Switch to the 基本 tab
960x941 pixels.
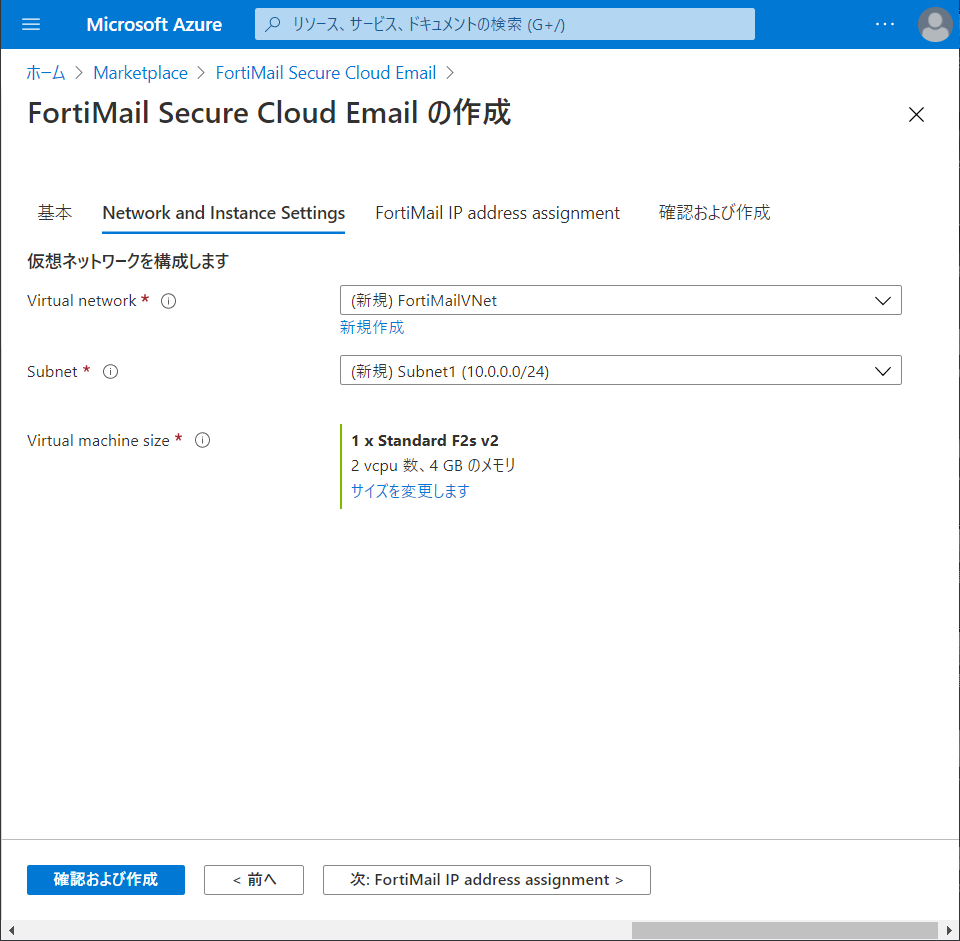pos(54,212)
